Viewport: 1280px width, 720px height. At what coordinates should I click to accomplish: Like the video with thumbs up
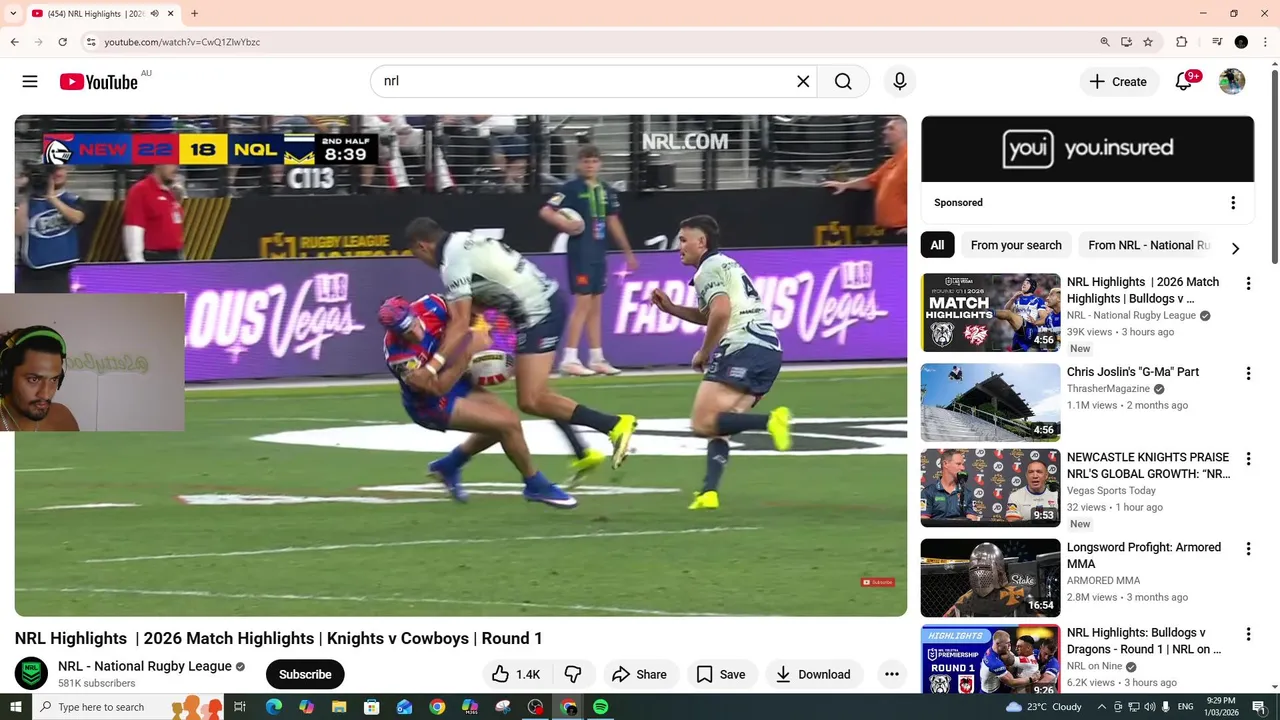point(516,674)
